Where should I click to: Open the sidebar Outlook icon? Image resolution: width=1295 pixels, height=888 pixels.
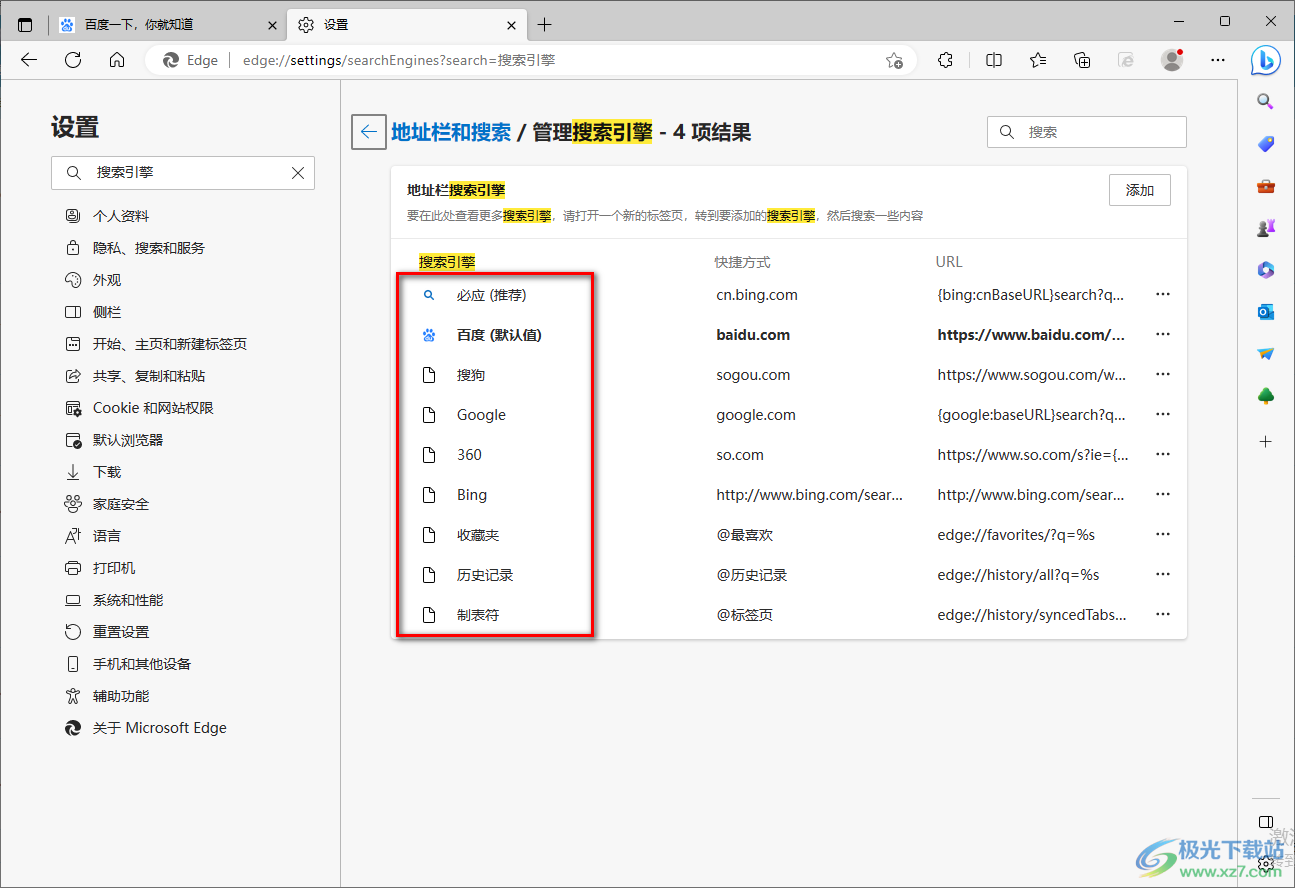tap(1265, 312)
